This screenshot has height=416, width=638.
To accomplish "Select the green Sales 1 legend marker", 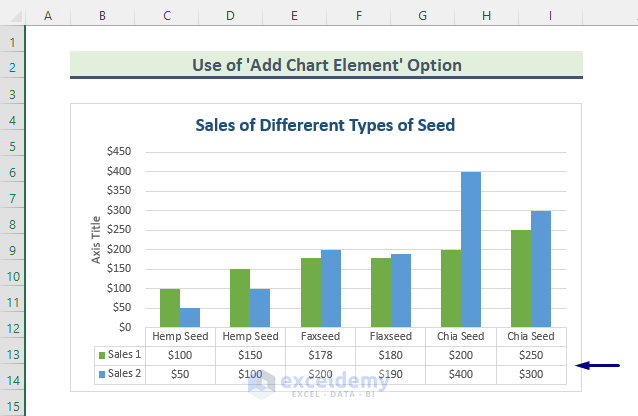I will point(101,354).
